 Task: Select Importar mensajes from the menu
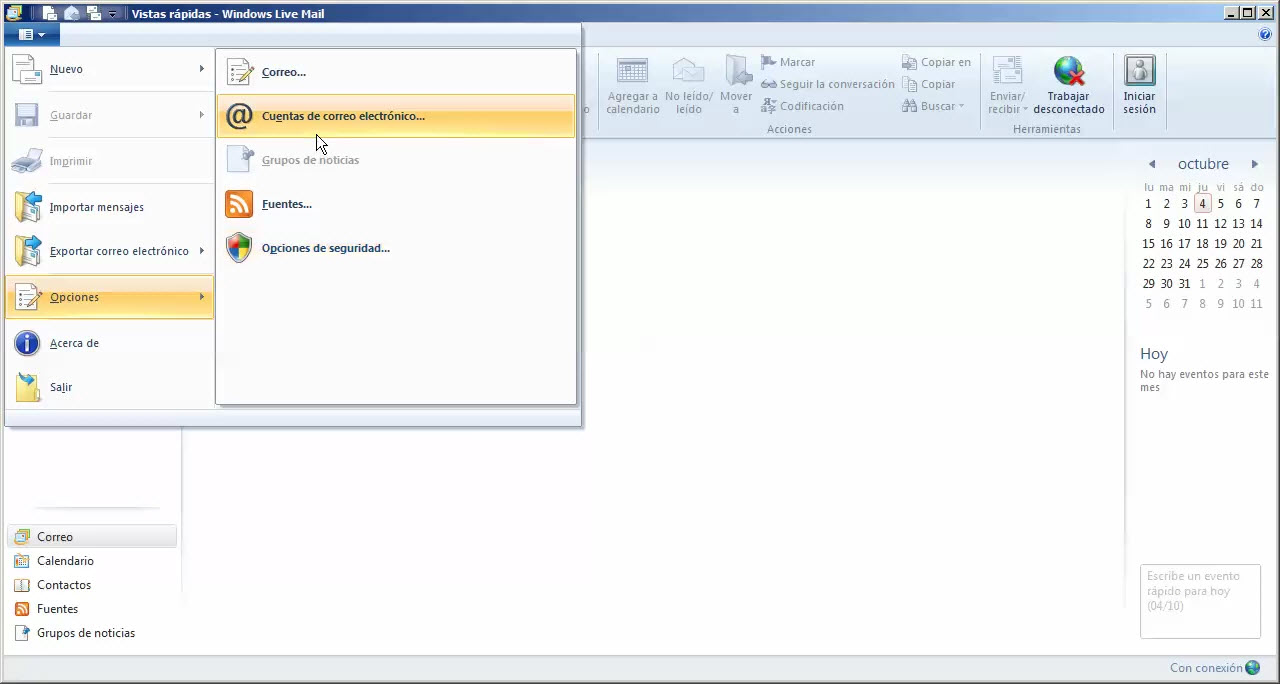point(109,207)
